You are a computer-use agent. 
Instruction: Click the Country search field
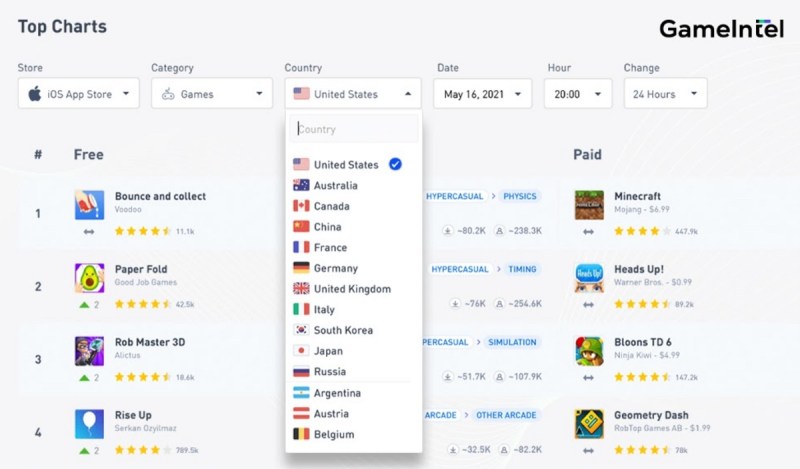click(354, 129)
